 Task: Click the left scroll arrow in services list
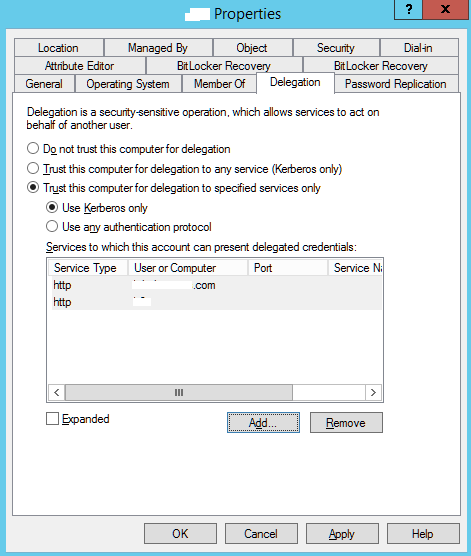click(x=57, y=393)
